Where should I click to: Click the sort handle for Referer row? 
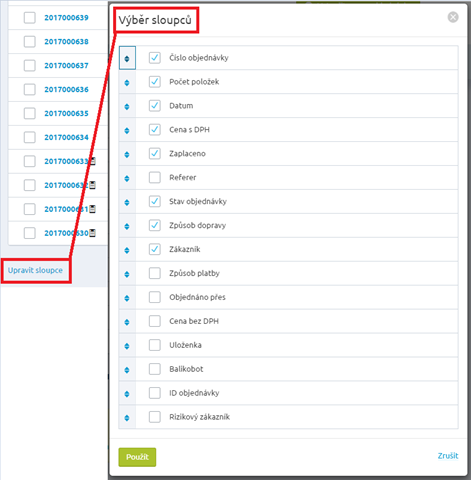tap(127, 178)
